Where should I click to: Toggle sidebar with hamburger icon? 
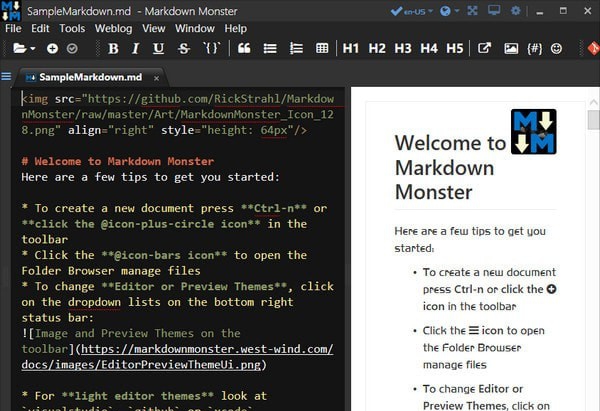[x=6, y=77]
